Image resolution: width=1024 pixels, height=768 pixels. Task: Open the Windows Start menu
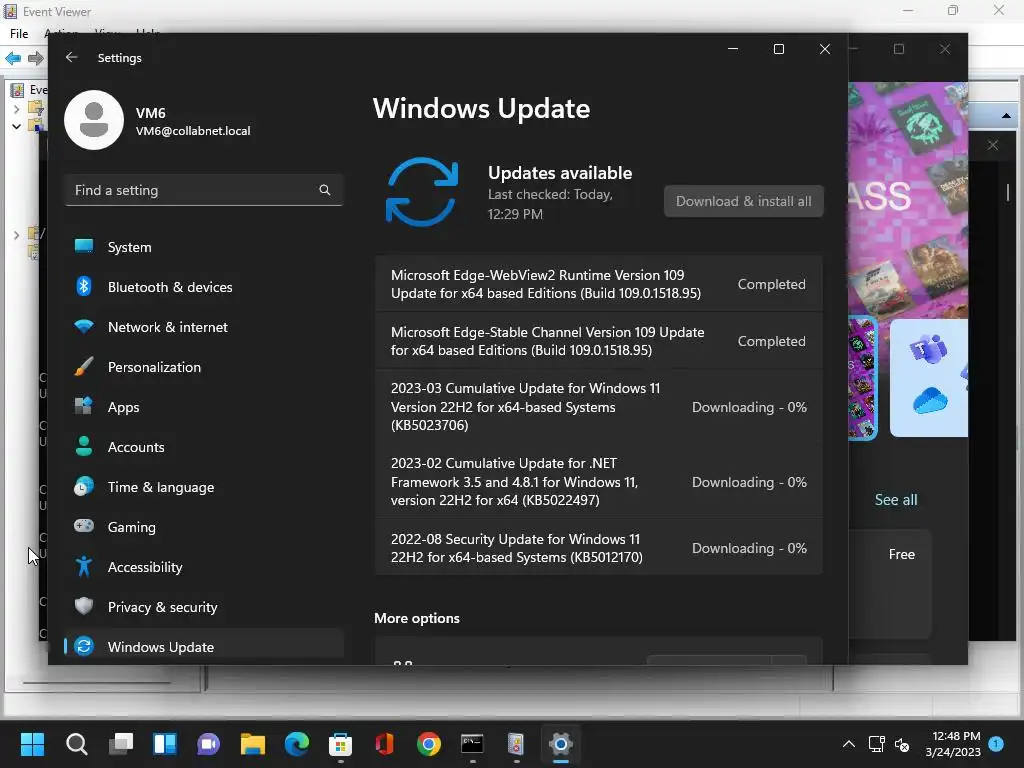tap(32, 744)
